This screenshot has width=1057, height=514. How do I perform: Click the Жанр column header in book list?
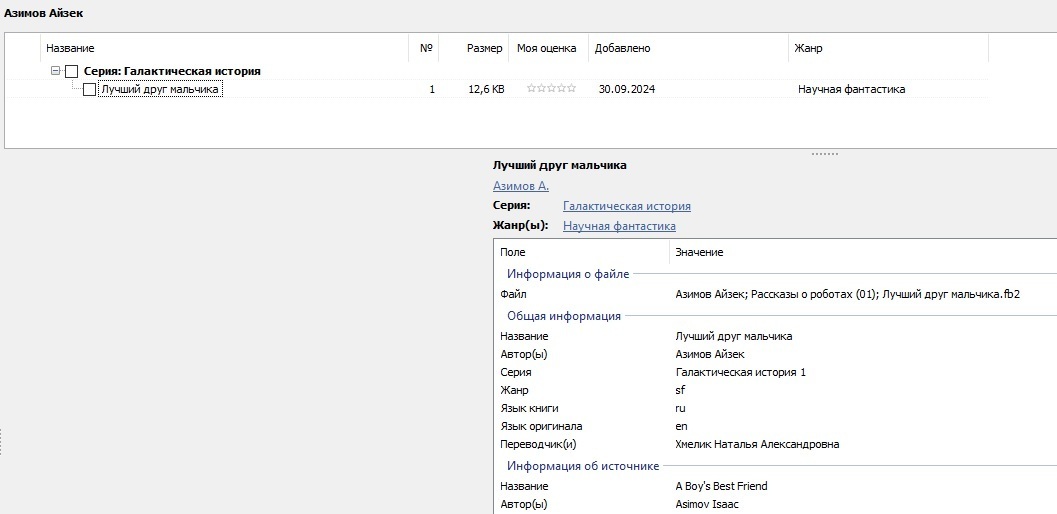pos(808,48)
